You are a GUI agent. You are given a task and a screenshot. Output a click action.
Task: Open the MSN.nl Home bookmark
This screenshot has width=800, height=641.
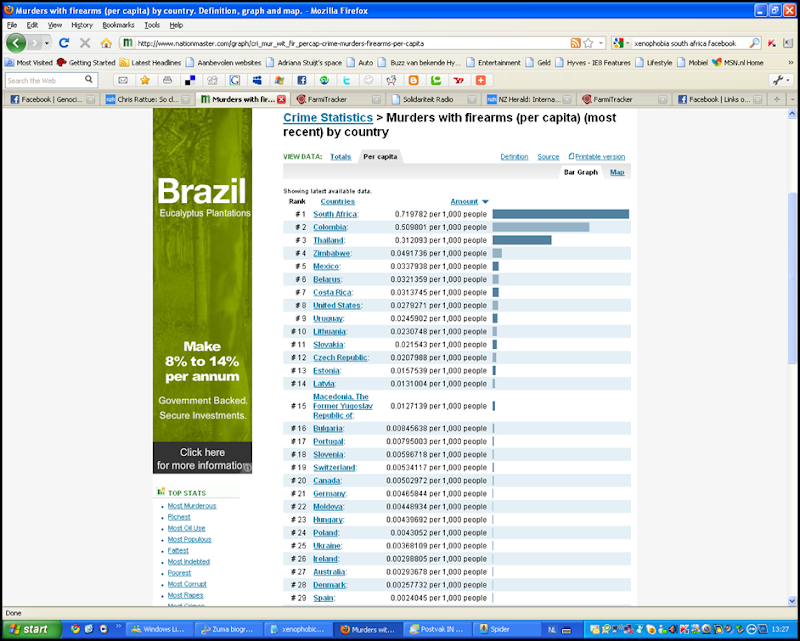(x=738, y=63)
